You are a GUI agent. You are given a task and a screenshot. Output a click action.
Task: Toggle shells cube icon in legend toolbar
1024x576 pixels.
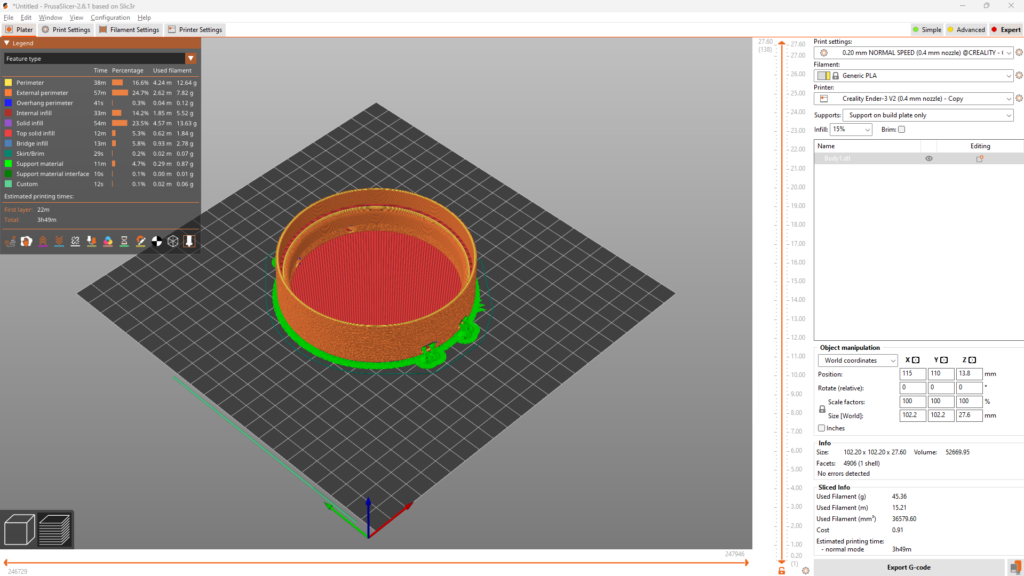point(173,242)
